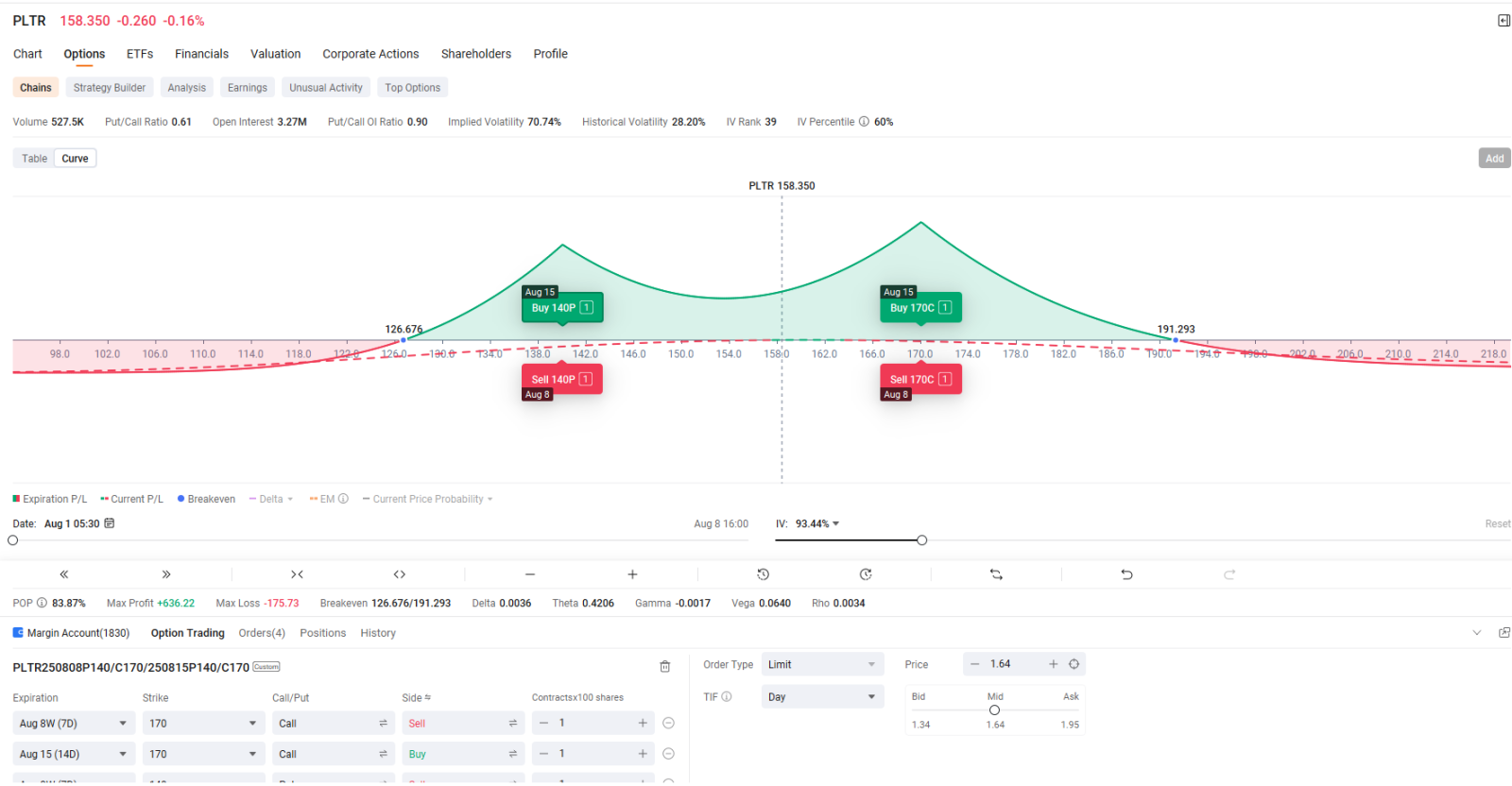The image size is (1512, 786).
Task: Click the Add button
Action: 1494,159
